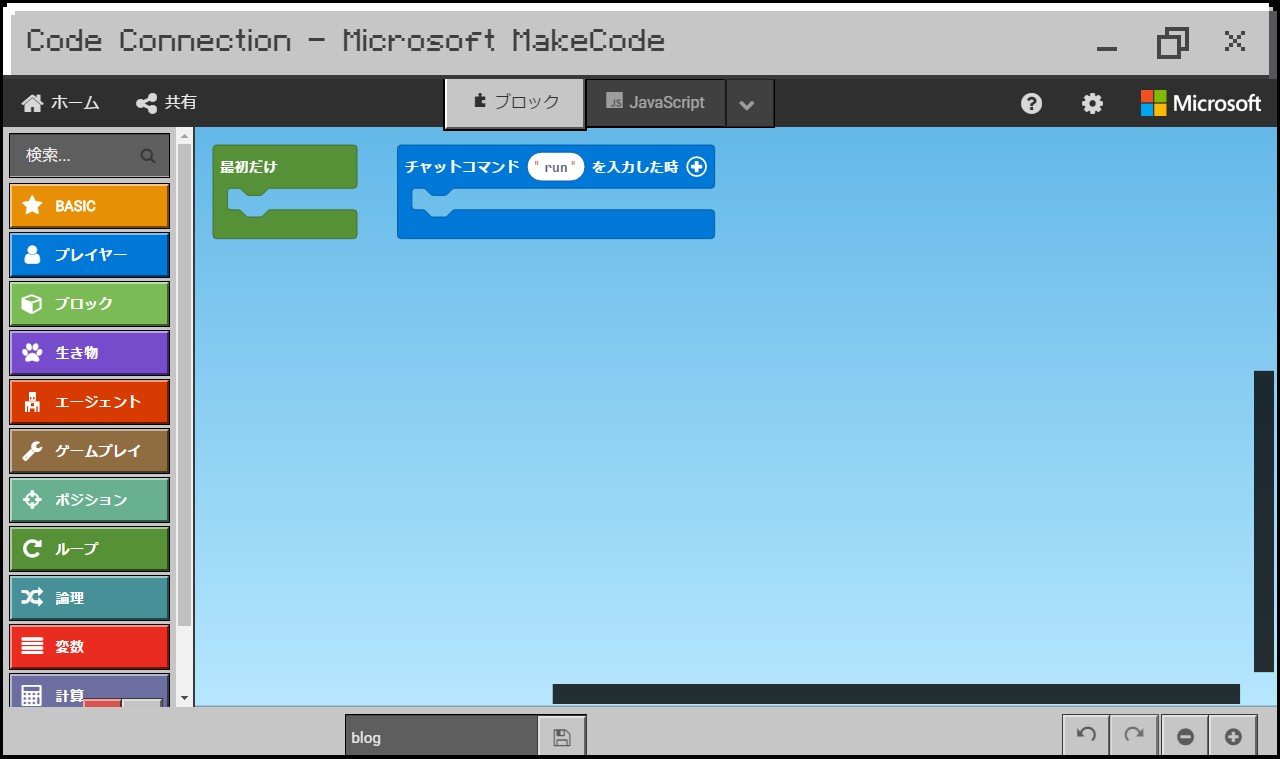The image size is (1280, 759).
Task: Click the person icon on プレイヤー
Action: [x=32, y=255]
